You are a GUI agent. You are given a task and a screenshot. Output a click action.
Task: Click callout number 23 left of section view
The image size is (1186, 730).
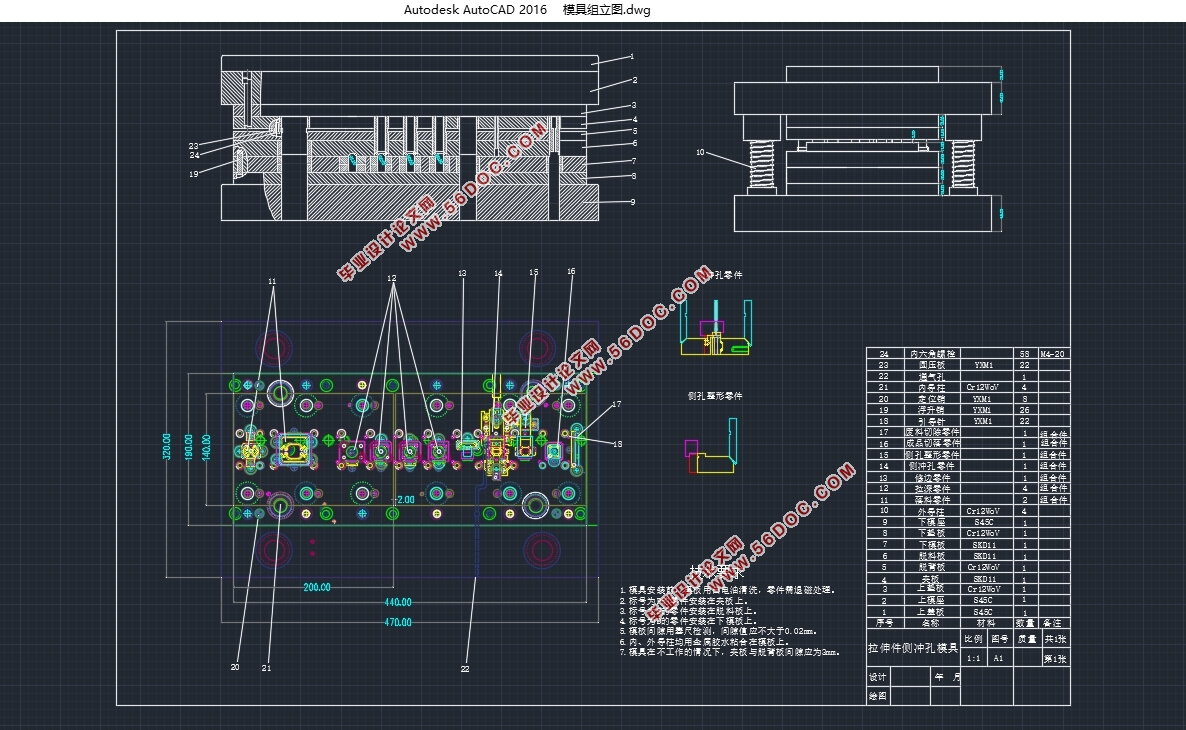(194, 146)
